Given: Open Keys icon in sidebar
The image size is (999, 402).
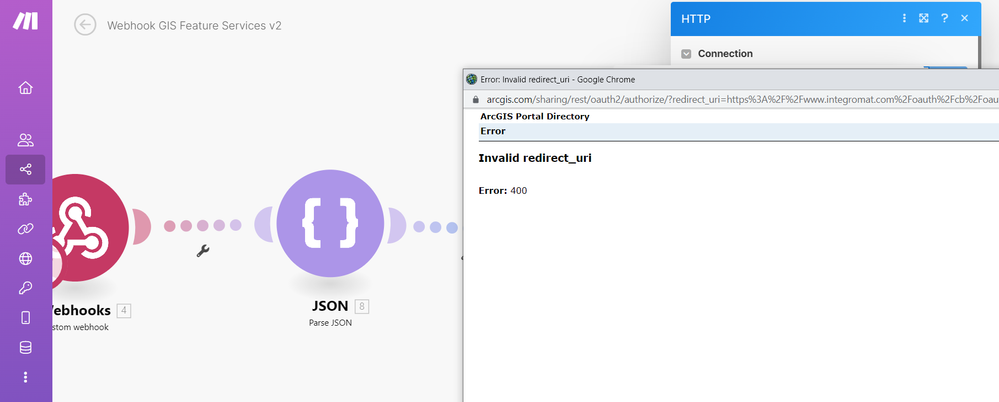Looking at the screenshot, I should click(25, 288).
